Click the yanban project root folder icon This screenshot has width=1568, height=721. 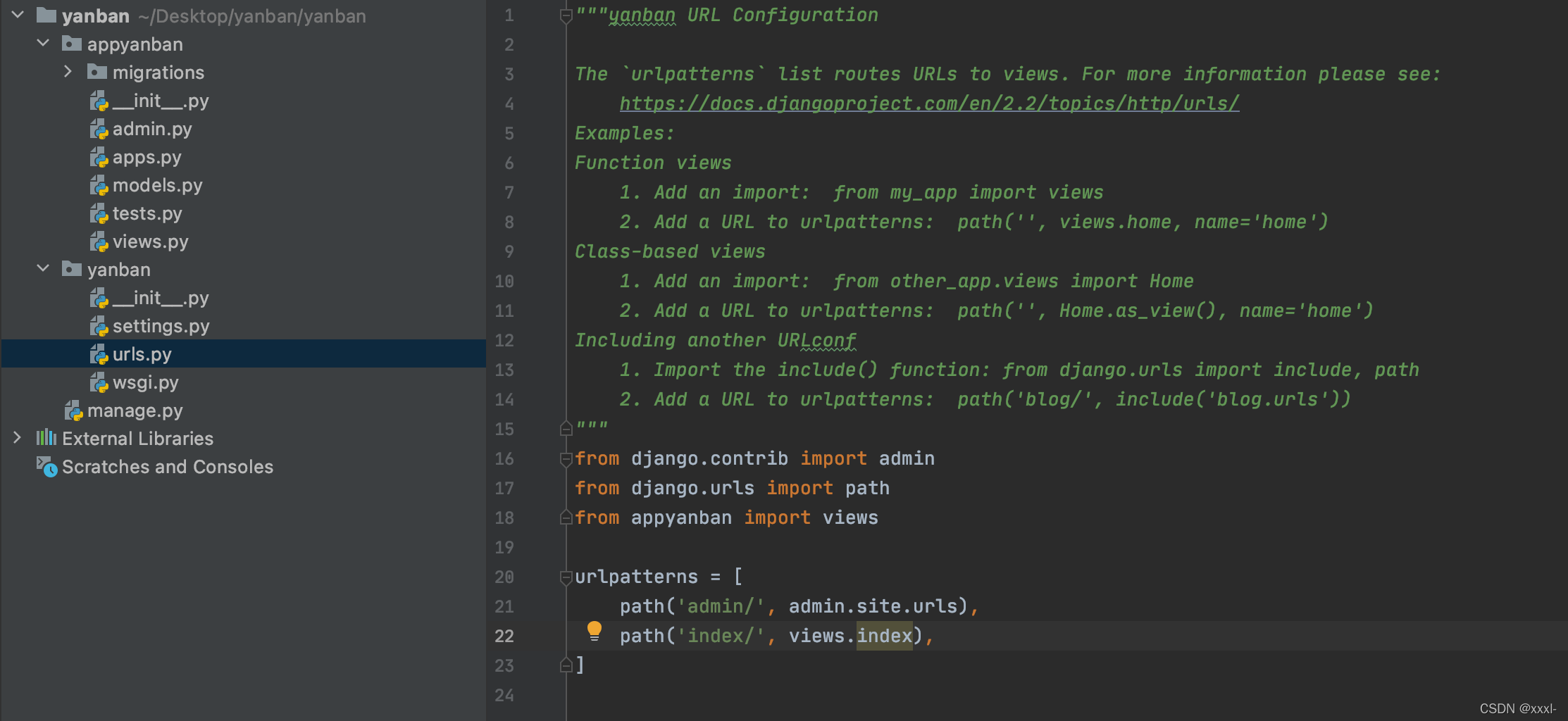46,15
